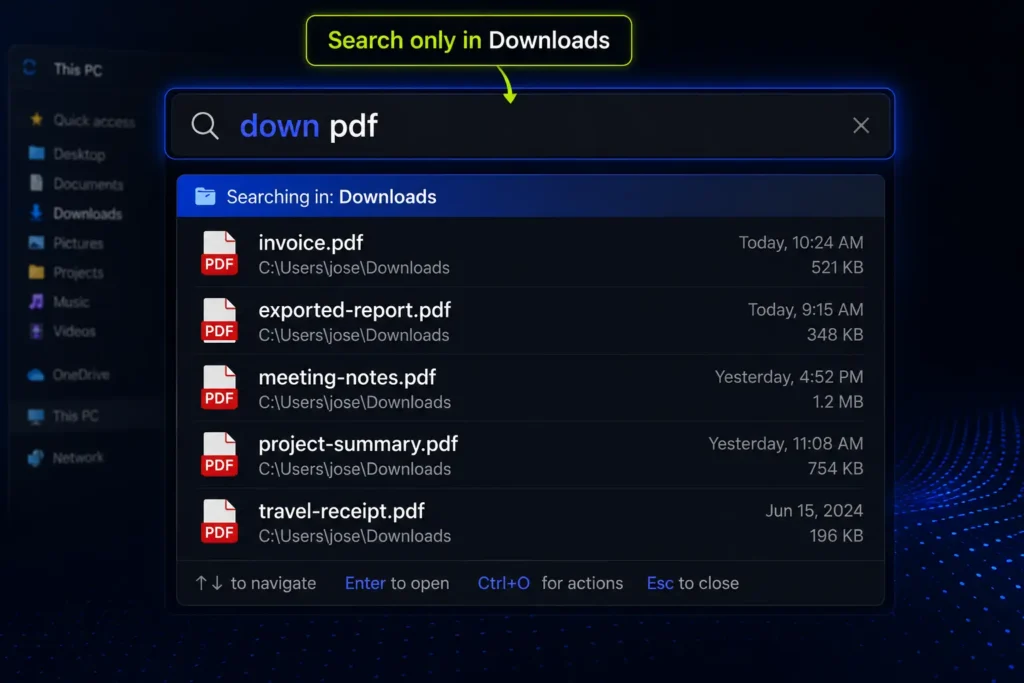Click the star icon beside Quick access
1024x683 pixels.
(37, 119)
